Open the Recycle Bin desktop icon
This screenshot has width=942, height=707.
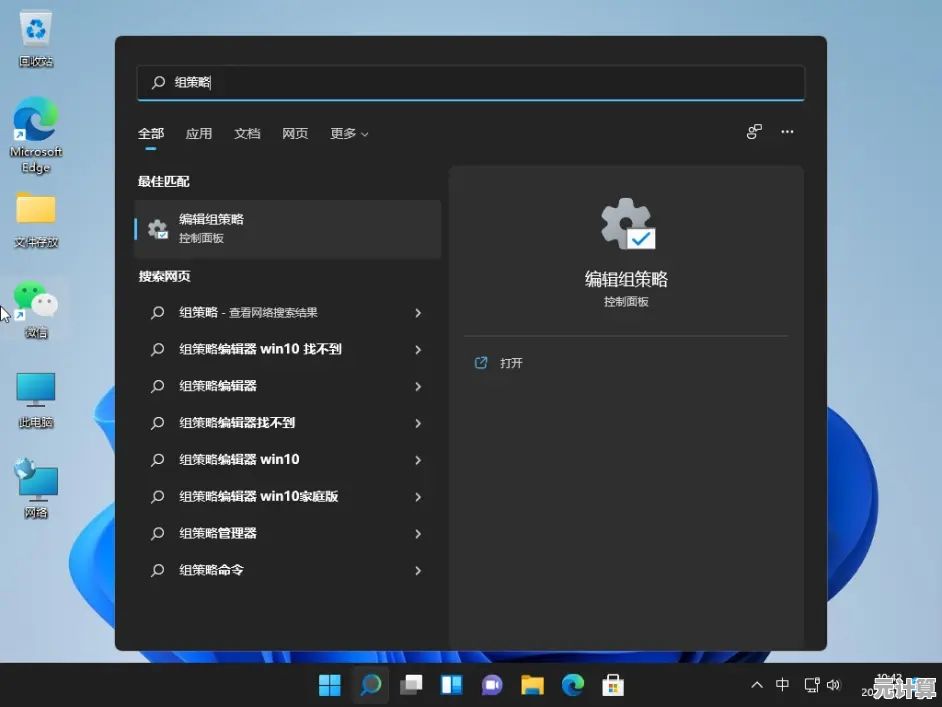[36, 37]
